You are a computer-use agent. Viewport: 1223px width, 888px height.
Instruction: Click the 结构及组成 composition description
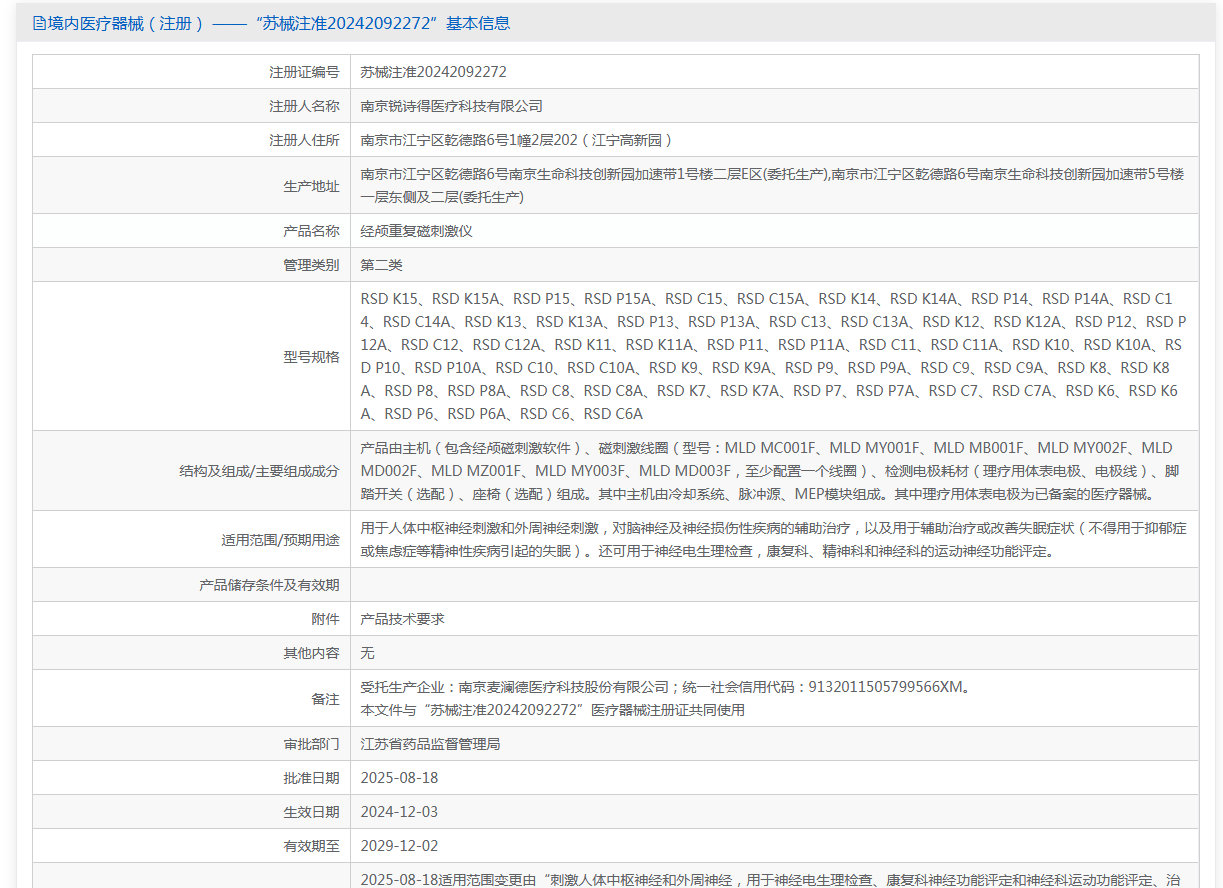coord(772,471)
